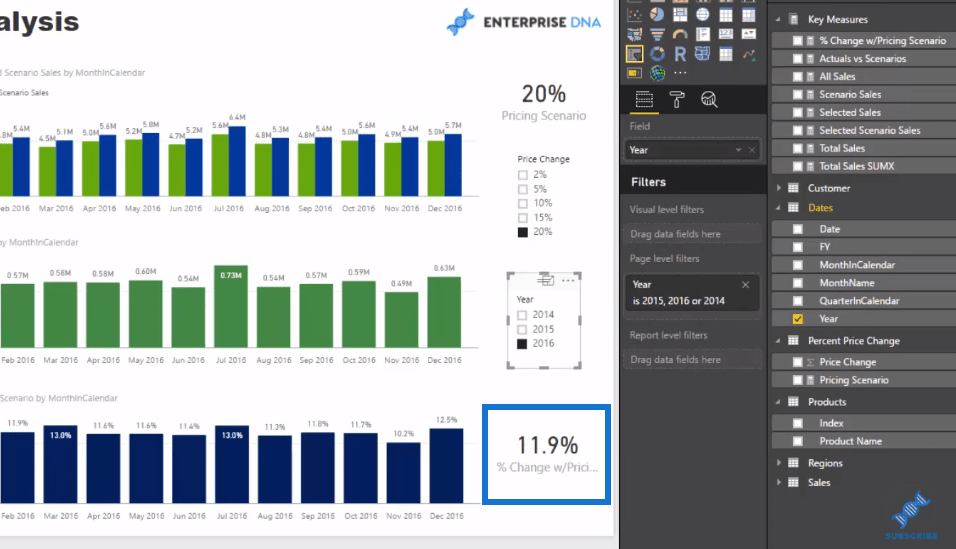
Task: Select the Total Sales SUMX measure
Action: pos(857,166)
